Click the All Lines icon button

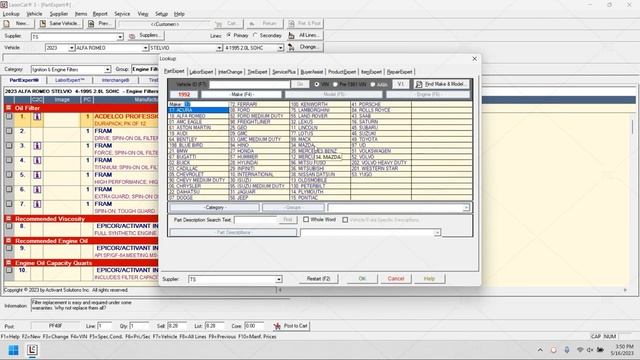coord(291,36)
